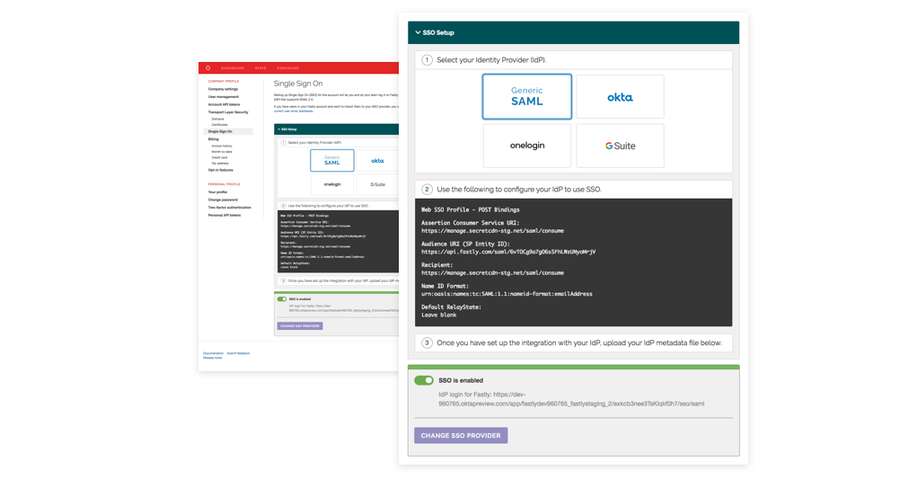Click the Fastly logo in the red header
900x479 pixels.
208,68
